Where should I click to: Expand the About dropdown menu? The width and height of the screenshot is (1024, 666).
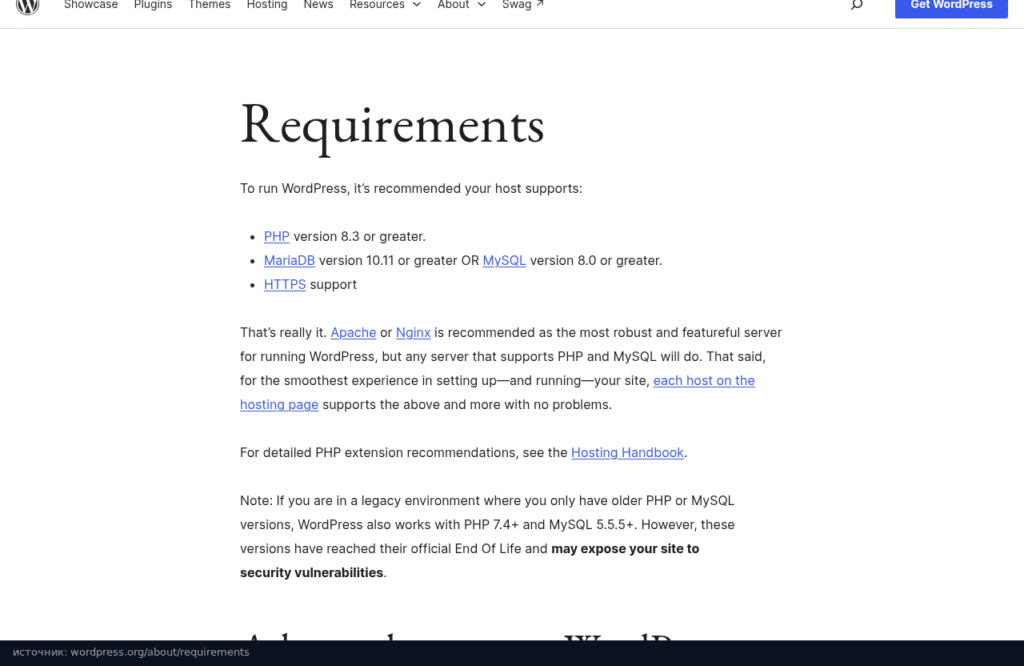coord(461,5)
